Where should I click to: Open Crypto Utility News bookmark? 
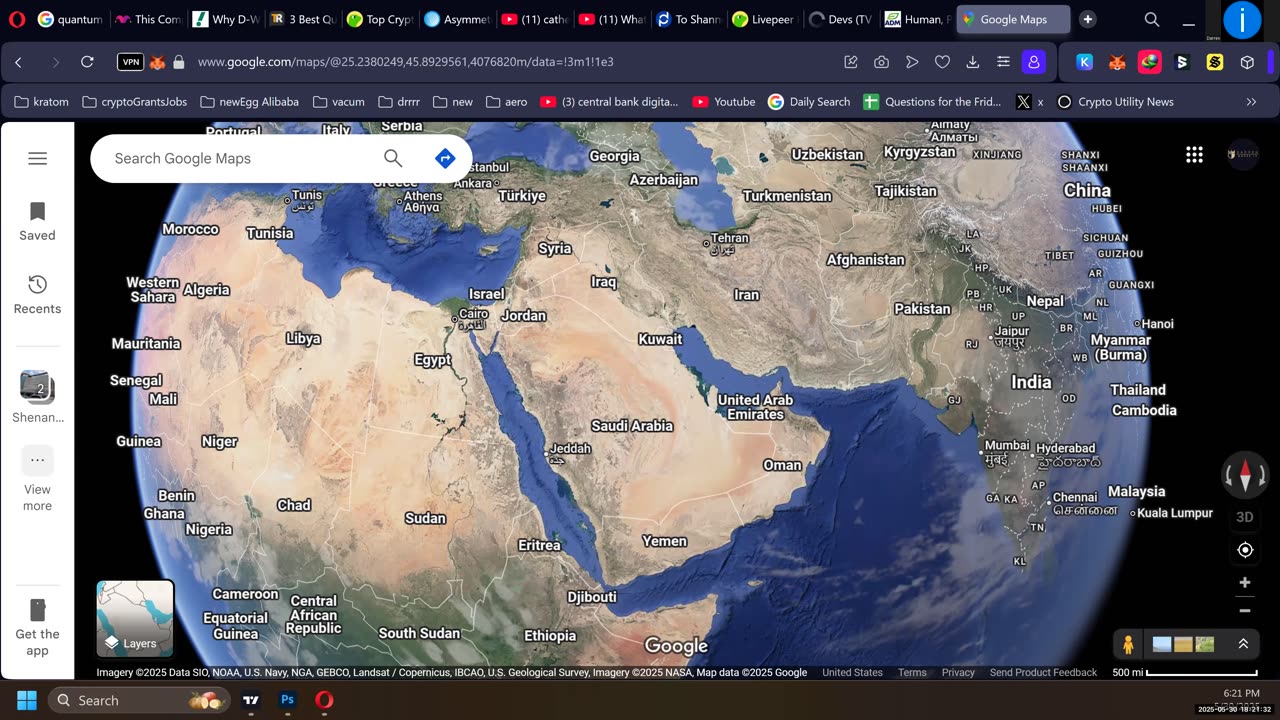[1115, 101]
